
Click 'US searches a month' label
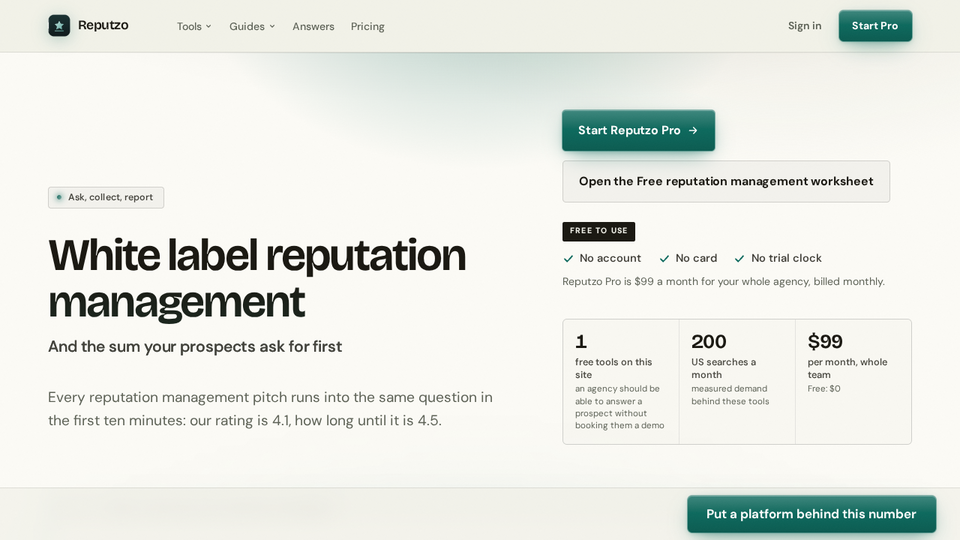click(723, 368)
